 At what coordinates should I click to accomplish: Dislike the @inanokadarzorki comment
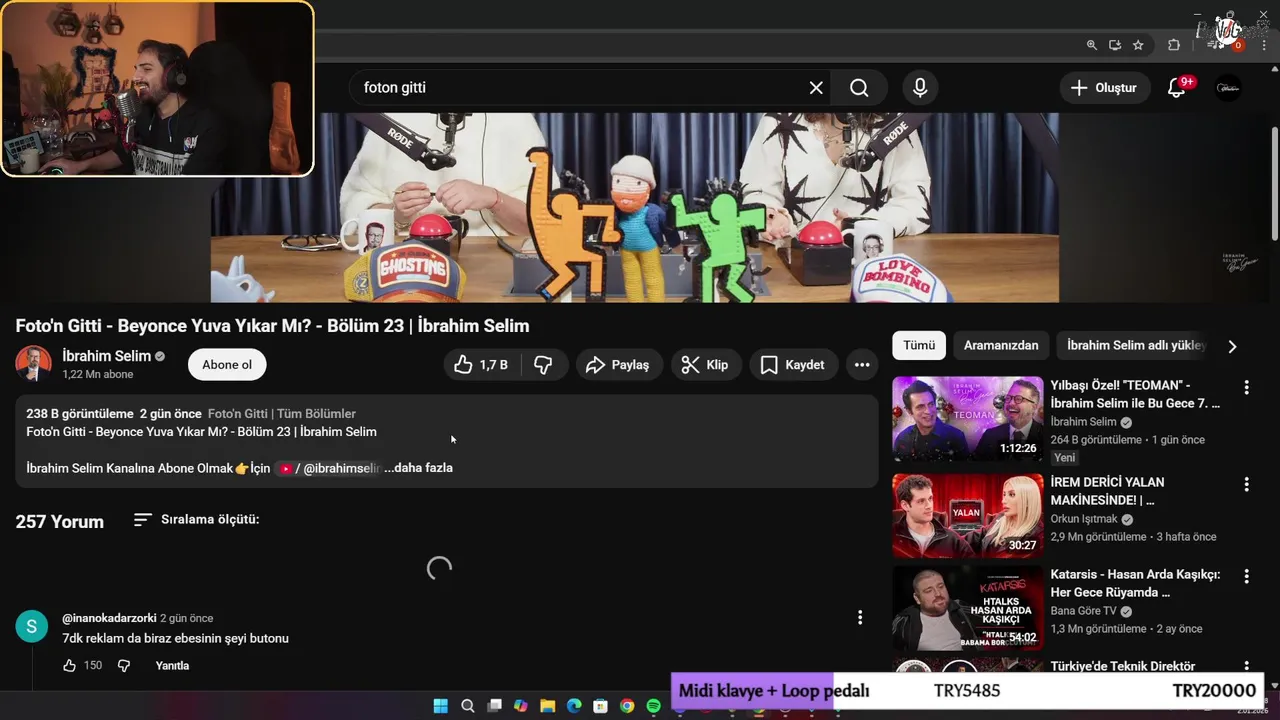click(x=124, y=666)
